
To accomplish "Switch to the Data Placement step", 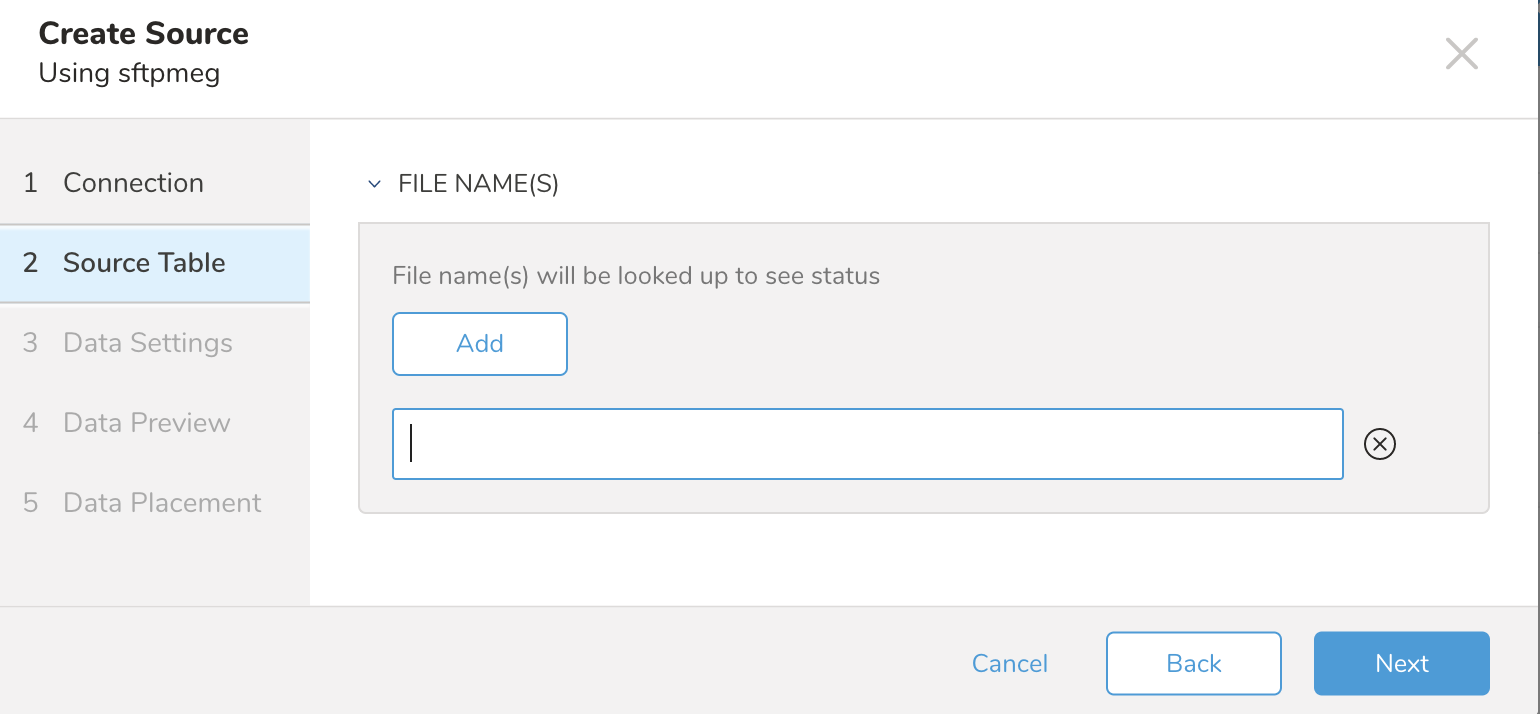I will [x=162, y=503].
